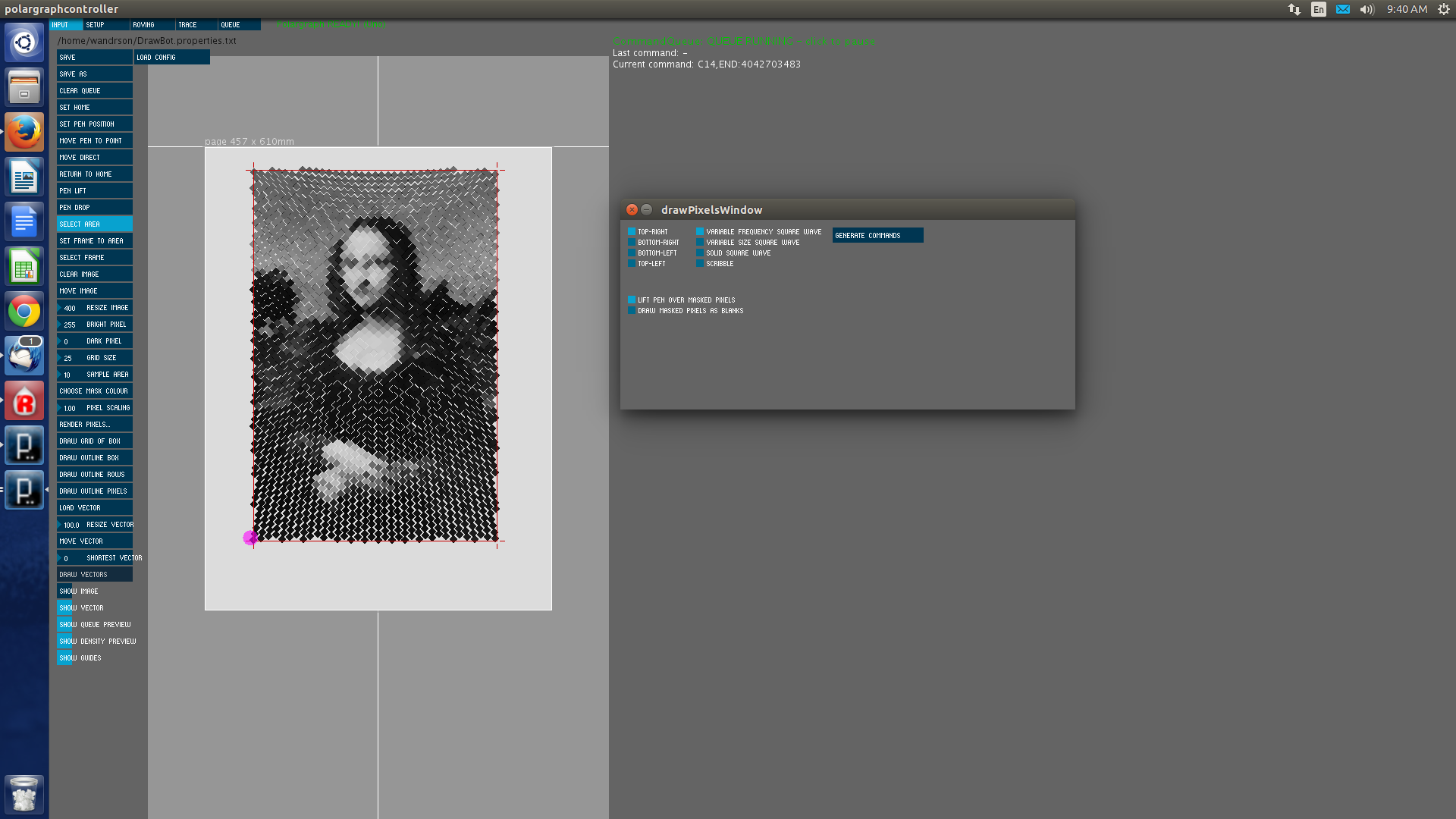Open the network indicator in top panel
The width and height of the screenshot is (1456, 819).
point(1294,9)
